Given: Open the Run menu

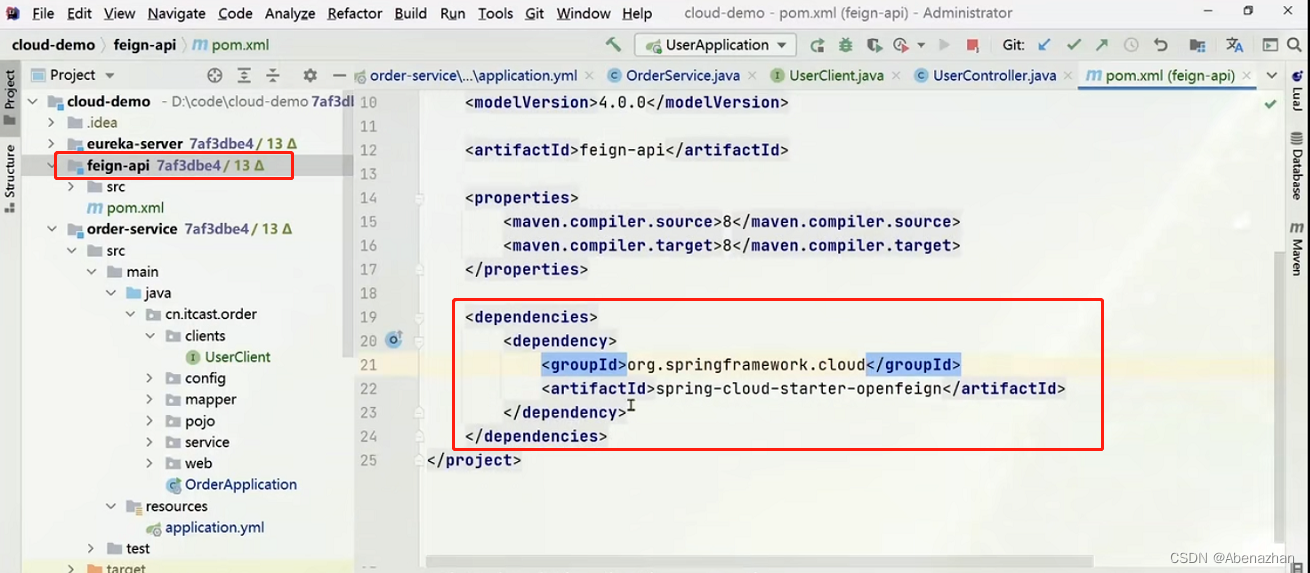Looking at the screenshot, I should click(x=452, y=13).
